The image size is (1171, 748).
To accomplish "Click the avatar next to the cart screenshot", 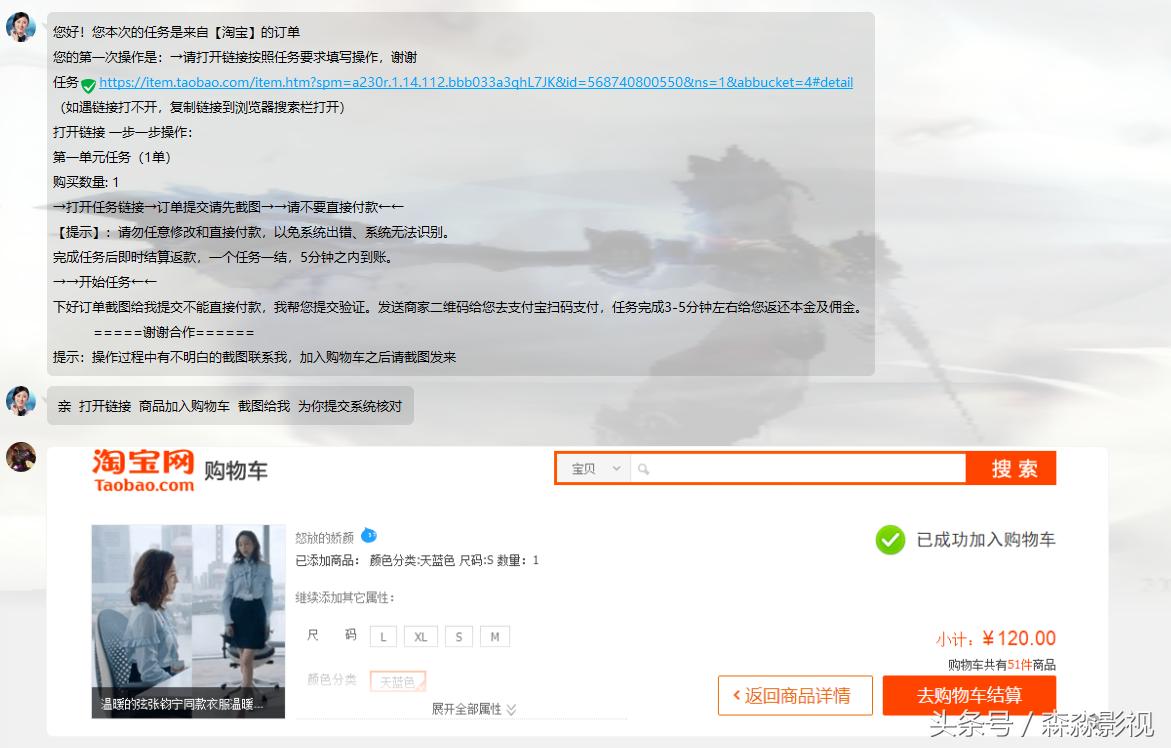I will click(x=21, y=458).
